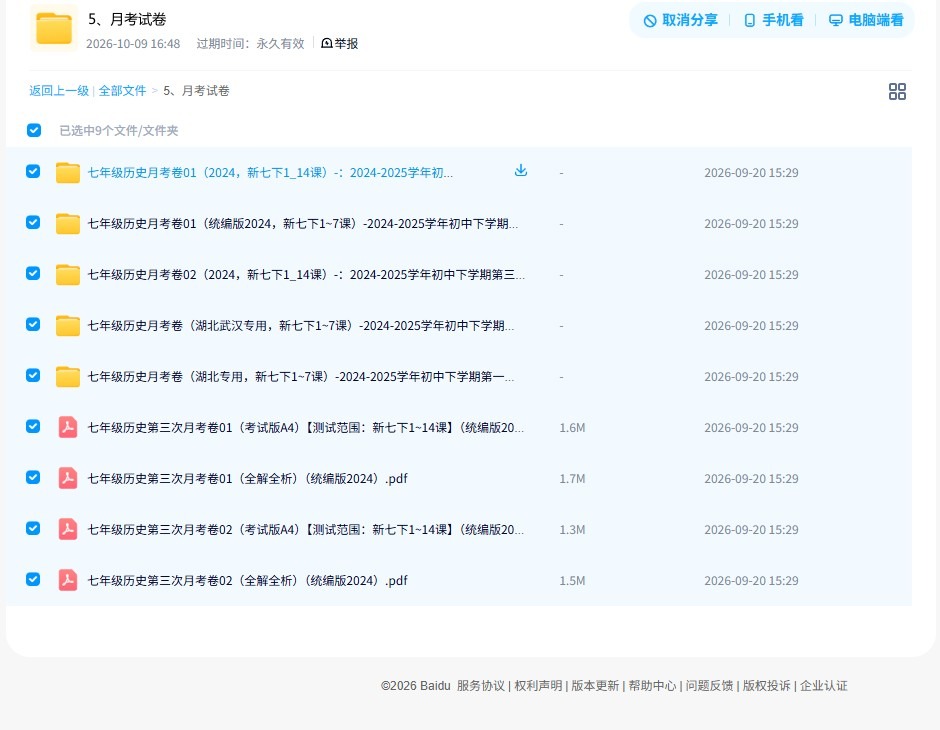Click 手机看 button
940x730 pixels.
tap(773, 20)
